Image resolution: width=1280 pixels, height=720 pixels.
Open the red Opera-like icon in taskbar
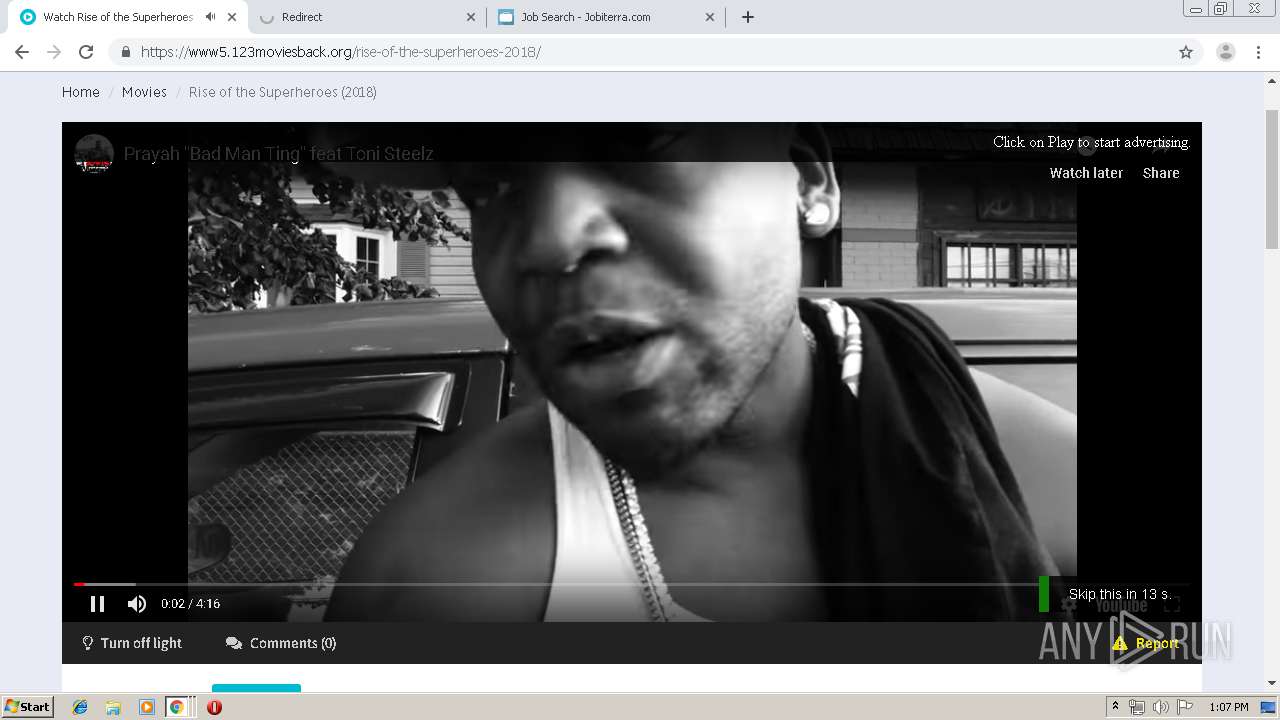(x=214, y=707)
